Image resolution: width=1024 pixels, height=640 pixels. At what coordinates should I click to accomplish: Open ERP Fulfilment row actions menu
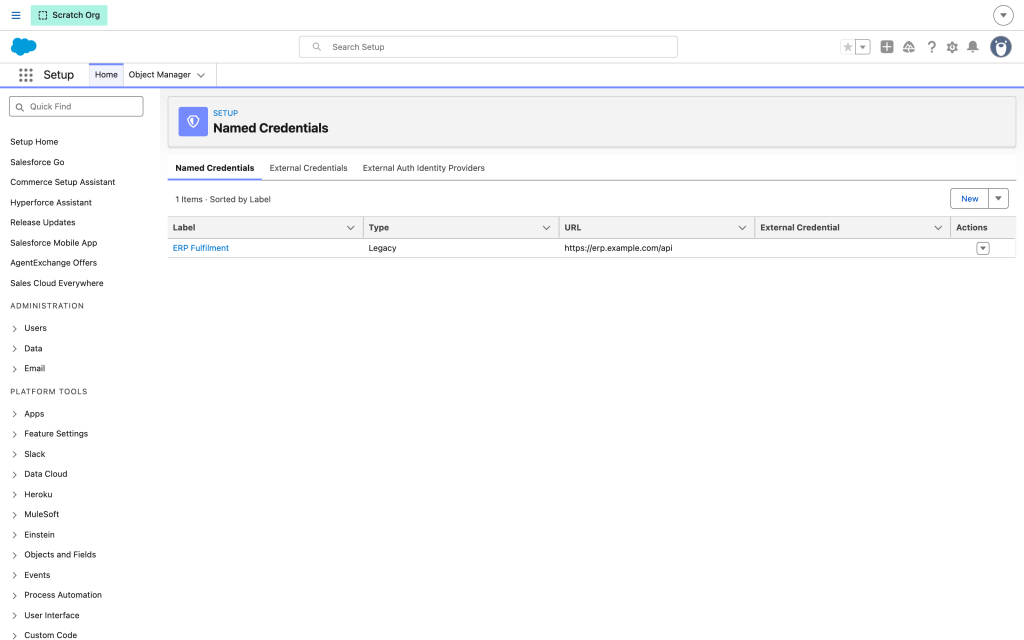(x=983, y=248)
